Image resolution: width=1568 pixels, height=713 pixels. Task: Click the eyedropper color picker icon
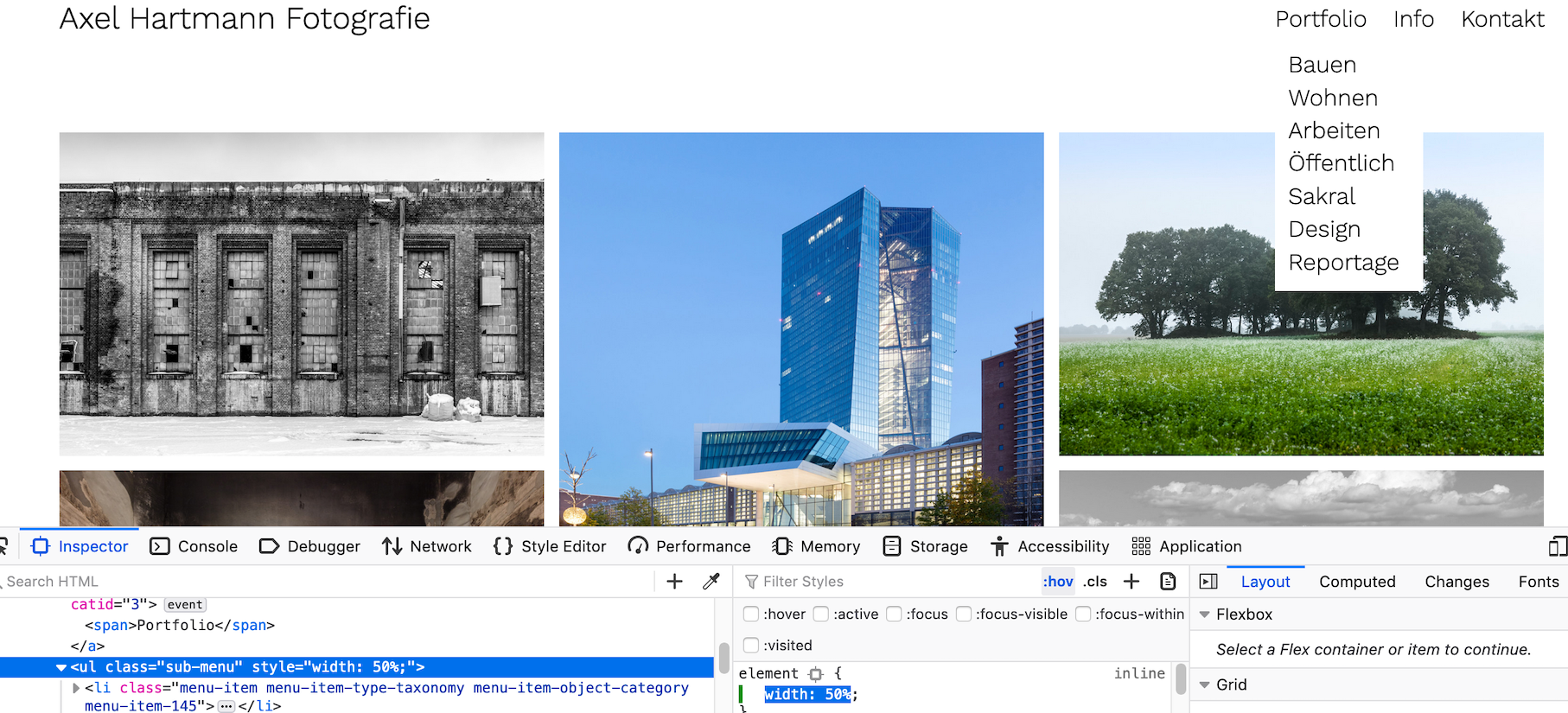click(x=711, y=582)
